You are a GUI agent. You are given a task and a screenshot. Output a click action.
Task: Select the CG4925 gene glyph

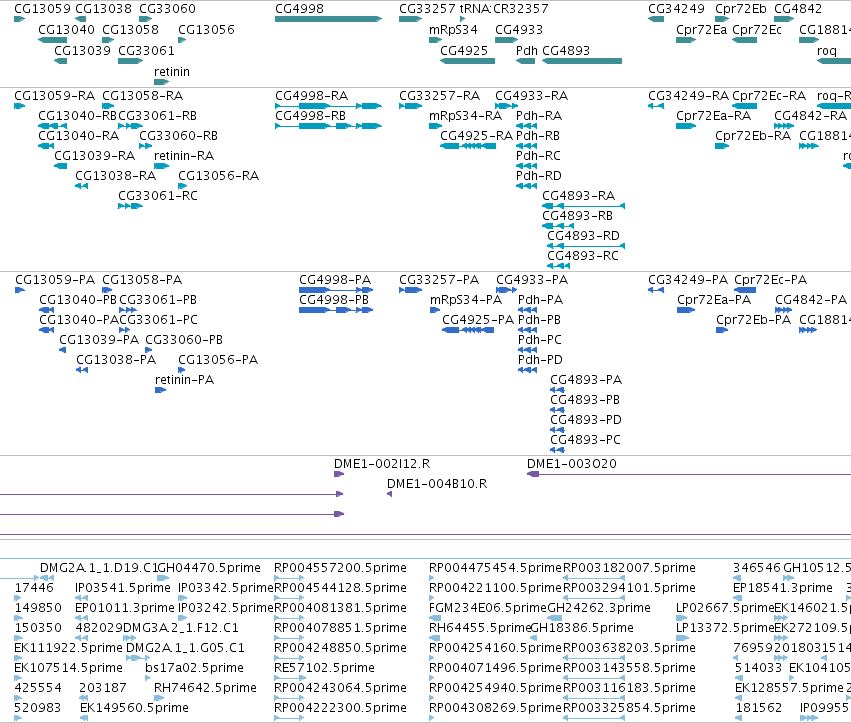[x=467, y=61]
